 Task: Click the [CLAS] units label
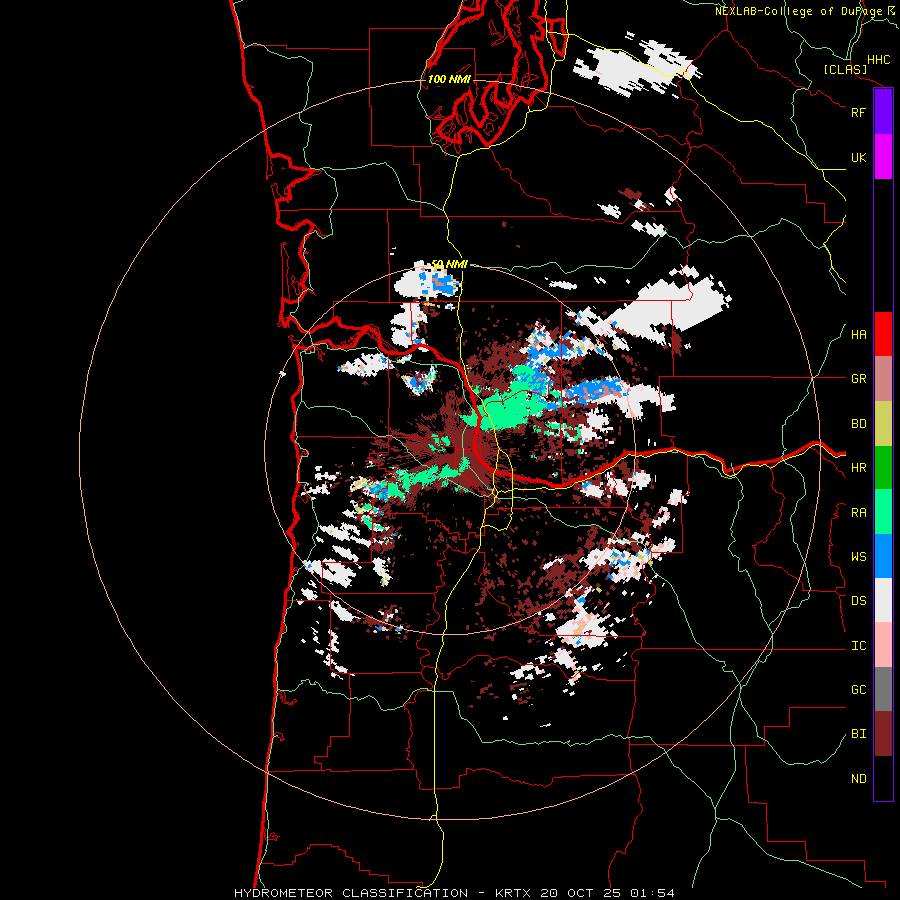(845, 69)
